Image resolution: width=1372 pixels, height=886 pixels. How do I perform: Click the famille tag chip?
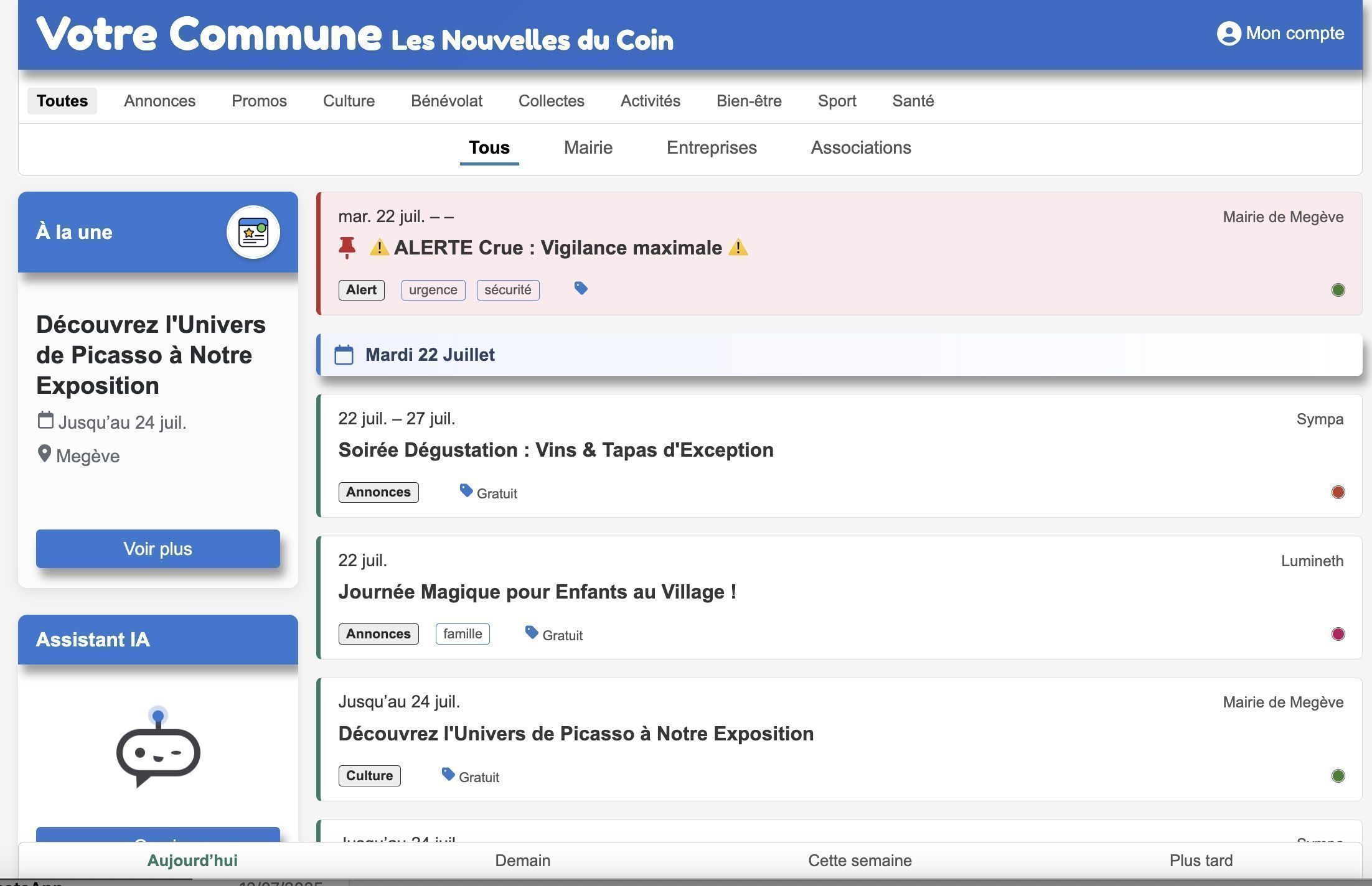[462, 634]
